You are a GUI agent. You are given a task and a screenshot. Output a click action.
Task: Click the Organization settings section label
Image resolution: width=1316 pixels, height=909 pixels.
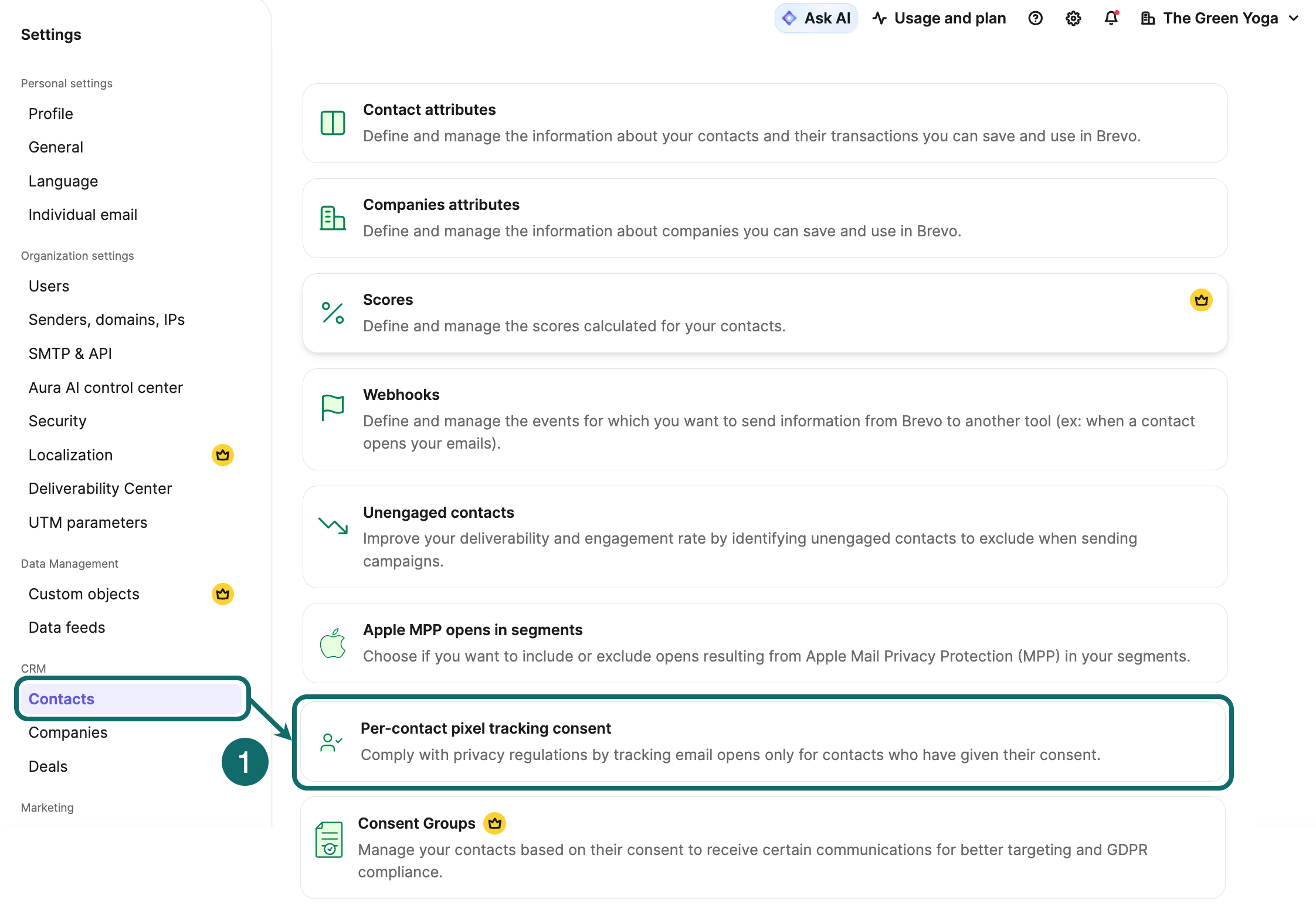[x=77, y=256]
